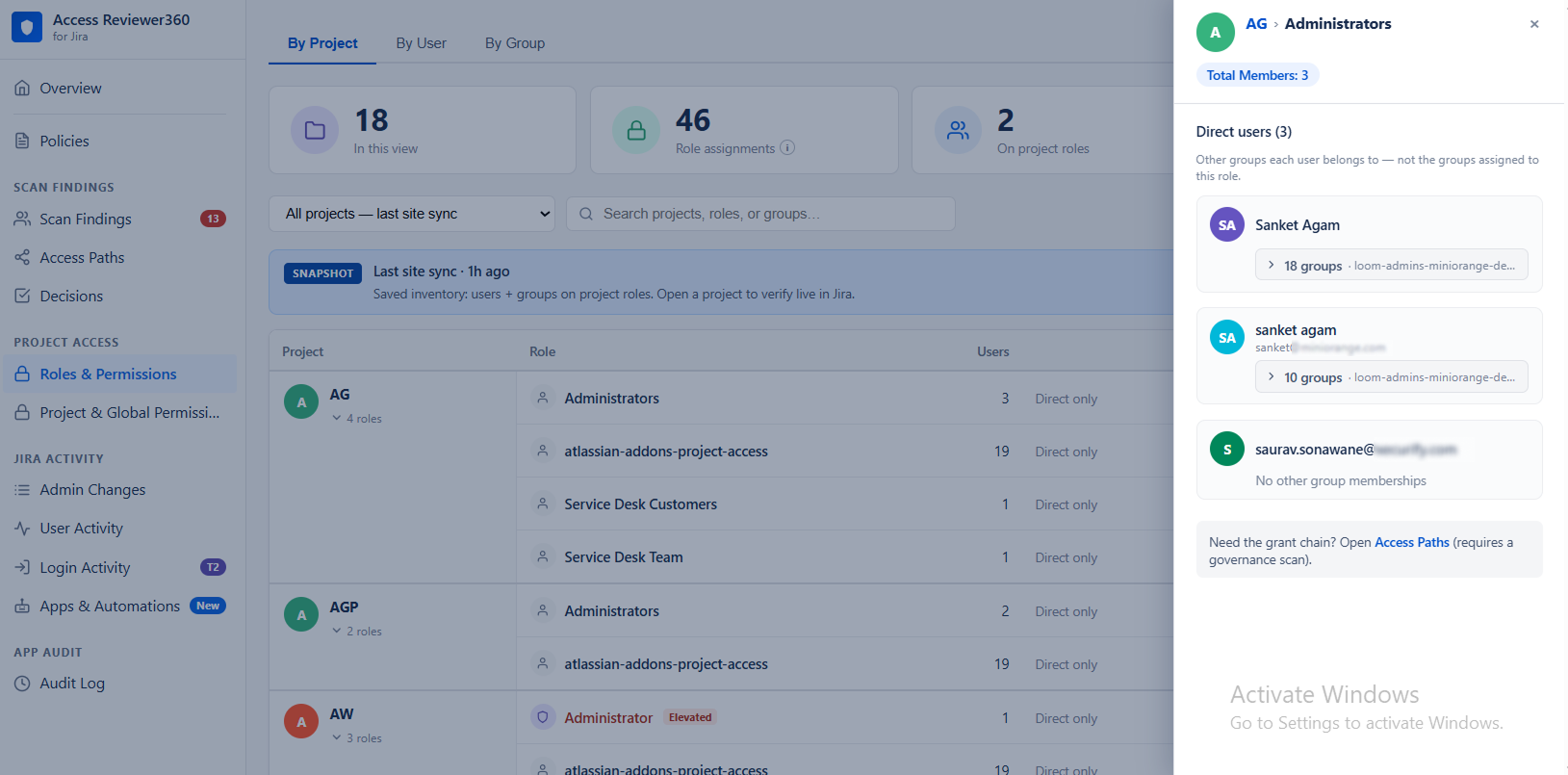Image resolution: width=1568 pixels, height=775 pixels.
Task: Click the User Activity pulse icon
Action: click(22, 529)
